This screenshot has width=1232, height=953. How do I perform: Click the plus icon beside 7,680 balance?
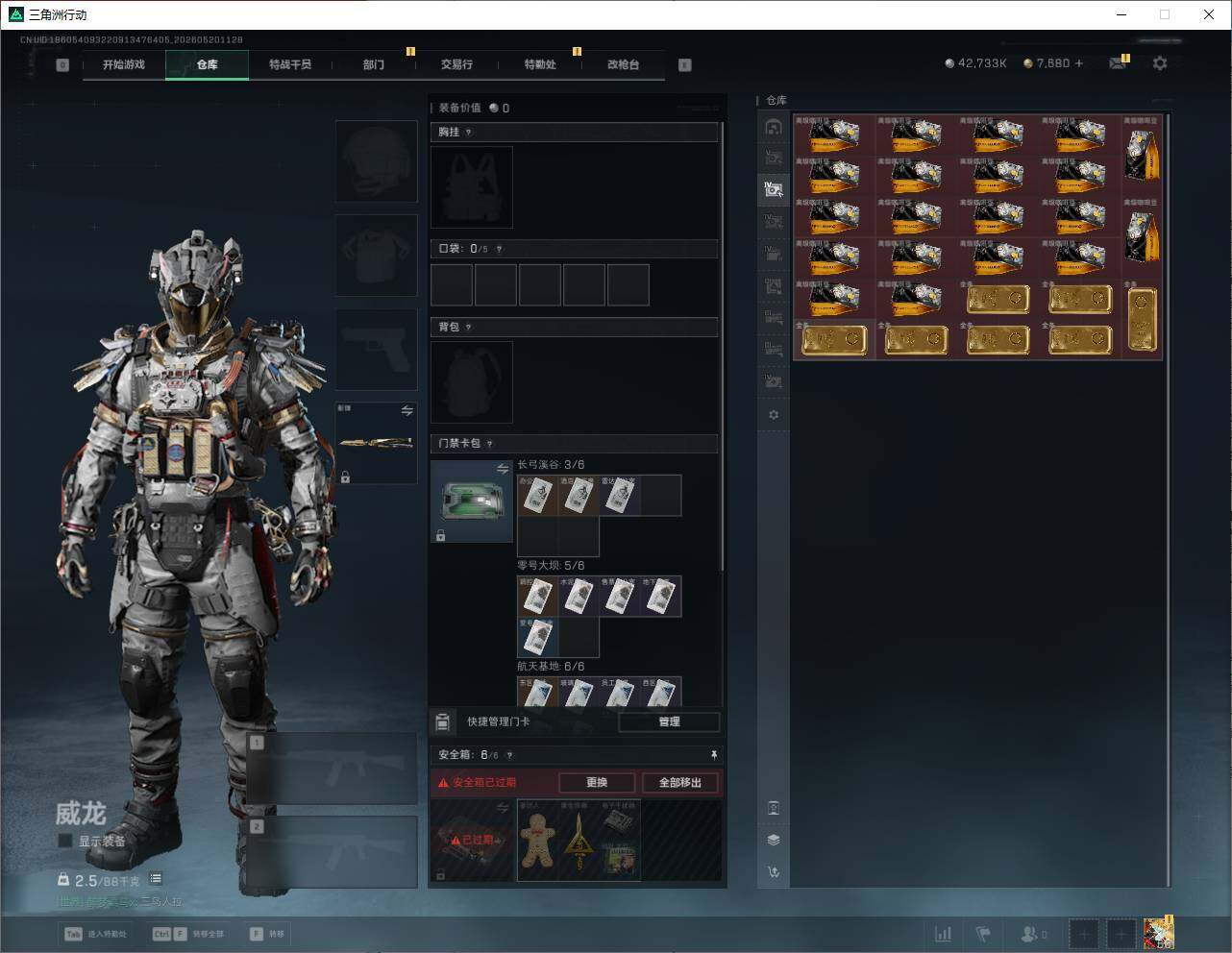point(1079,63)
